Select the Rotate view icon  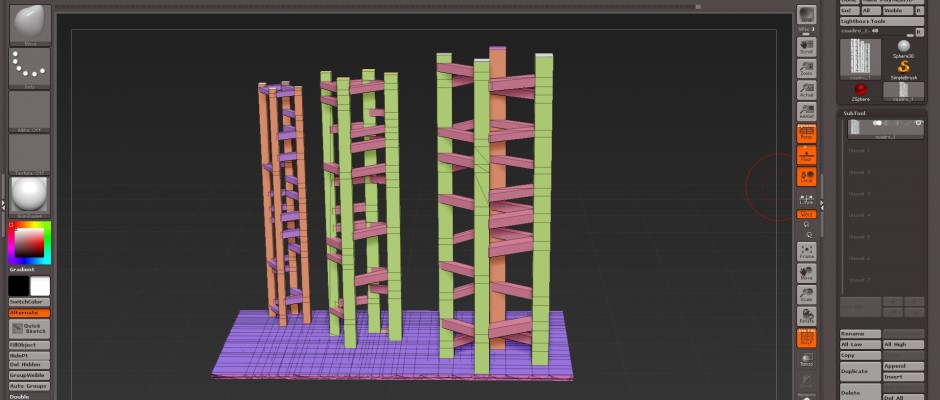tap(806, 317)
